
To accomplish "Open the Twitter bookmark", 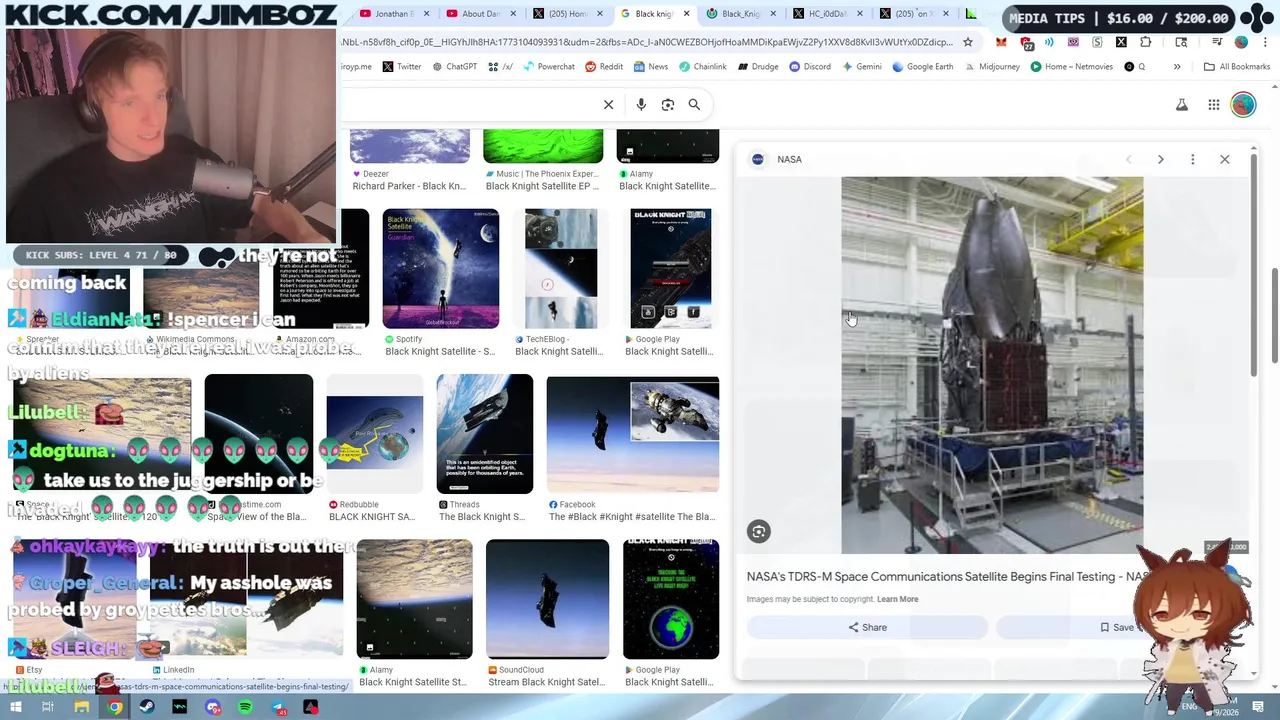I will point(402,67).
